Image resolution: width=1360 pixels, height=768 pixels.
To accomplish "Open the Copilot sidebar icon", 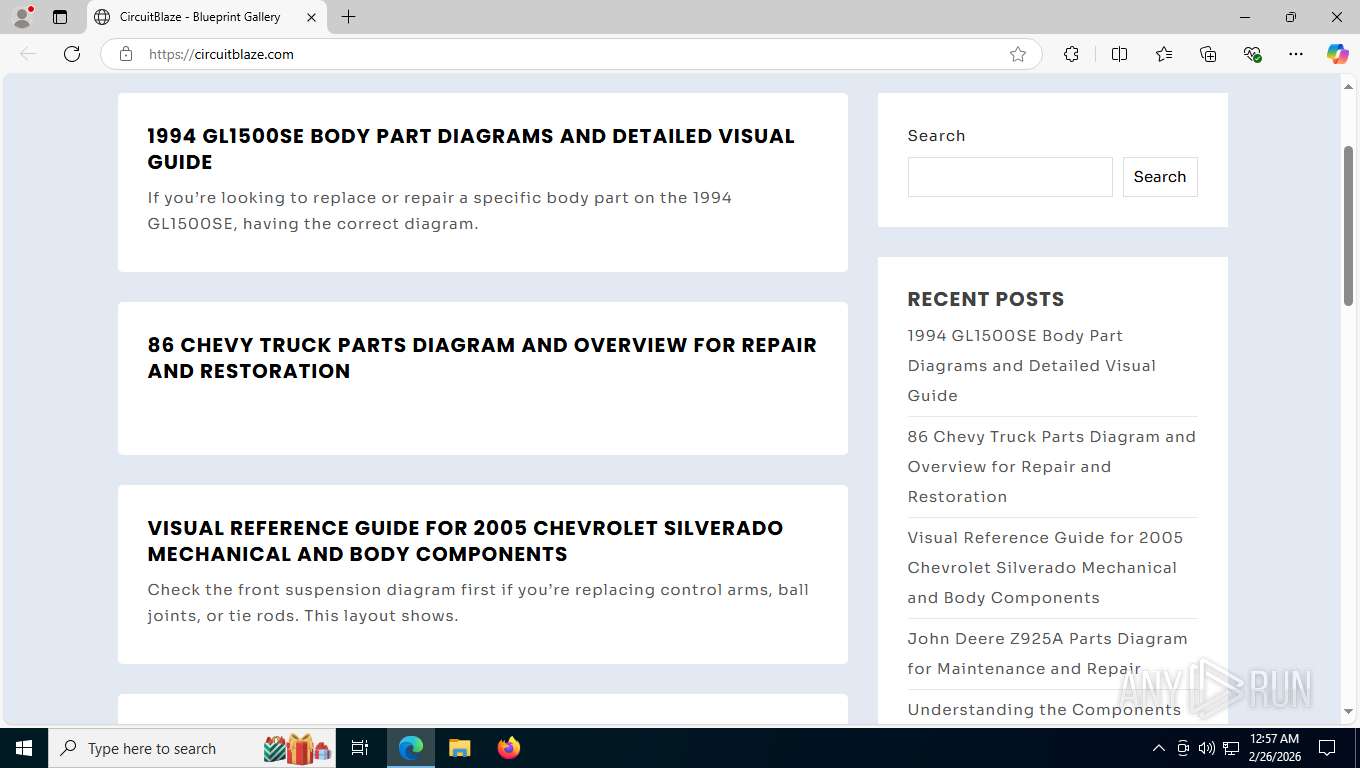I will click(1337, 54).
